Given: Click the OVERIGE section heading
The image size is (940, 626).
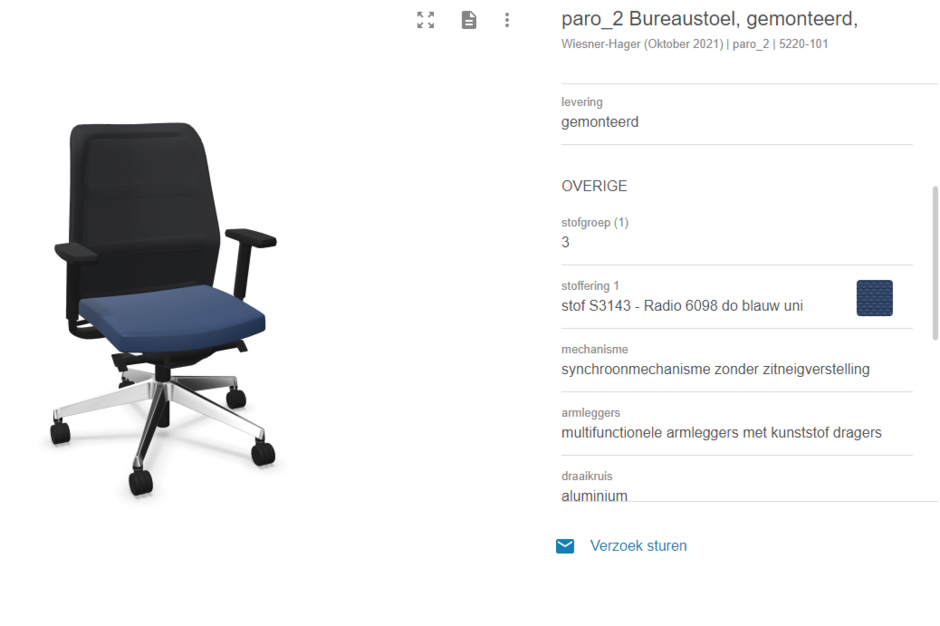Looking at the screenshot, I should point(594,186).
